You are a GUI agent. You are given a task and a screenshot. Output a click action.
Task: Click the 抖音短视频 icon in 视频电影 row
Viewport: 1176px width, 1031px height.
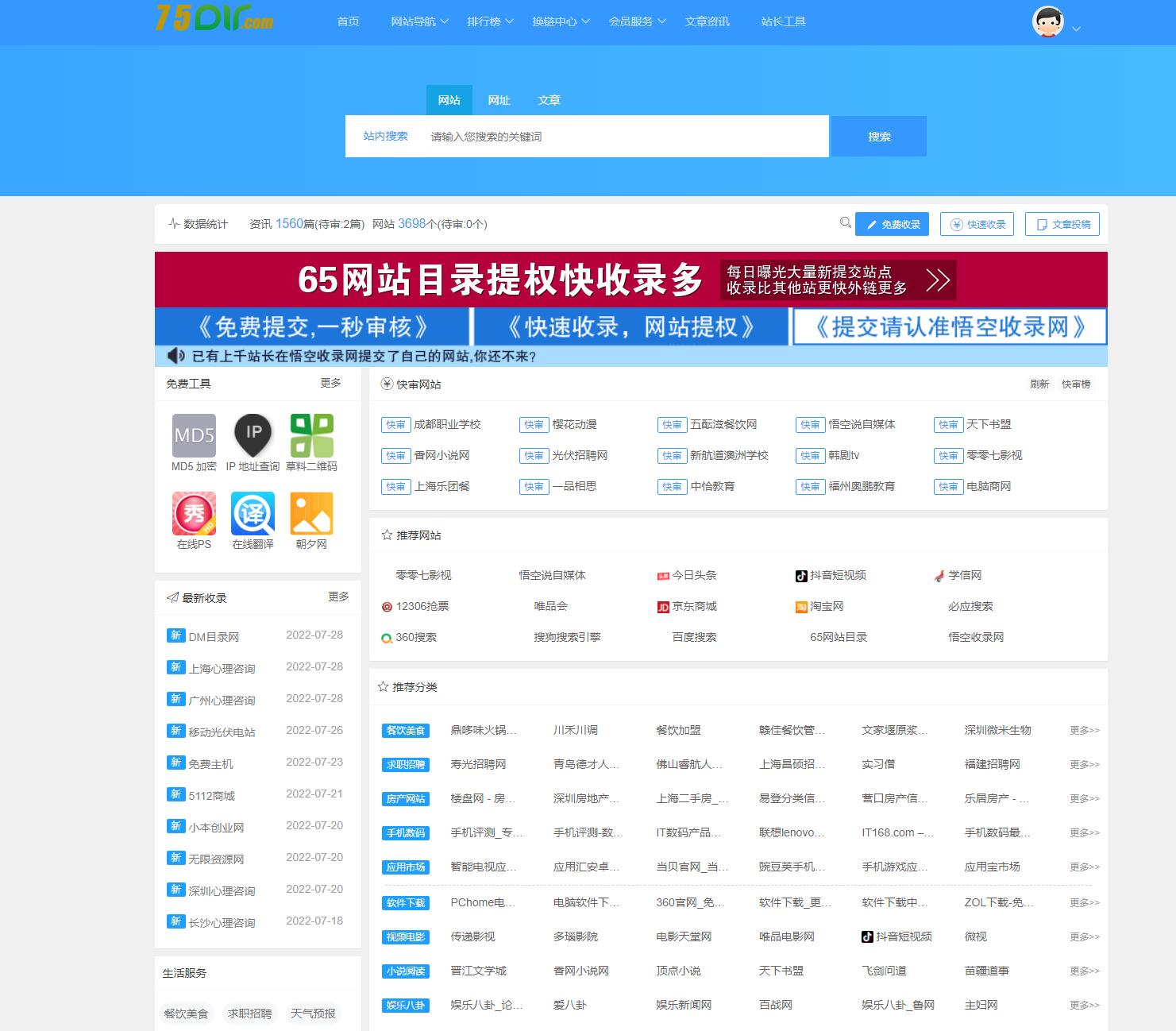coord(867,937)
